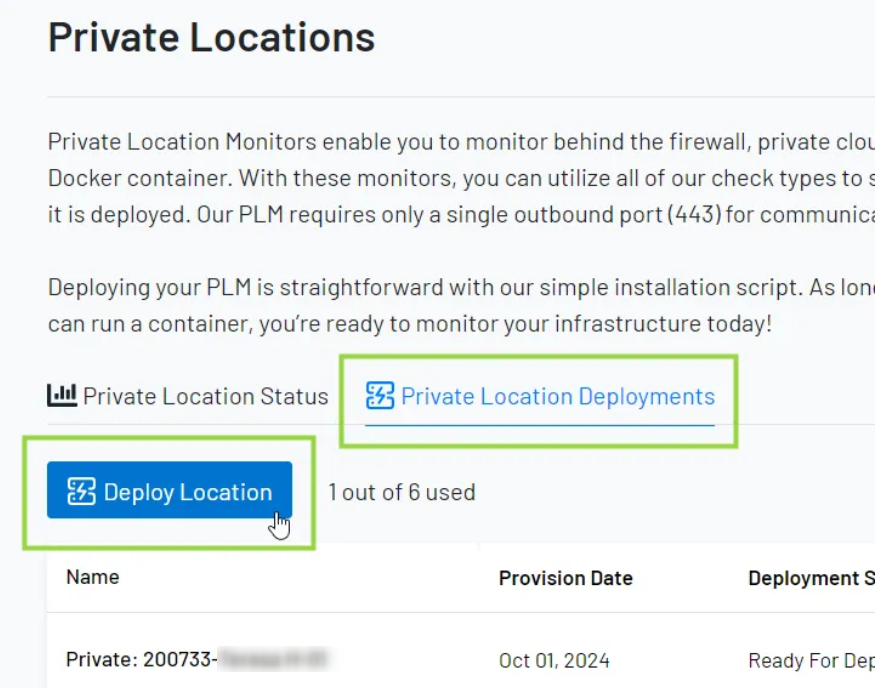Sort the table by the Name column
895x688 pixels.
(x=92, y=577)
